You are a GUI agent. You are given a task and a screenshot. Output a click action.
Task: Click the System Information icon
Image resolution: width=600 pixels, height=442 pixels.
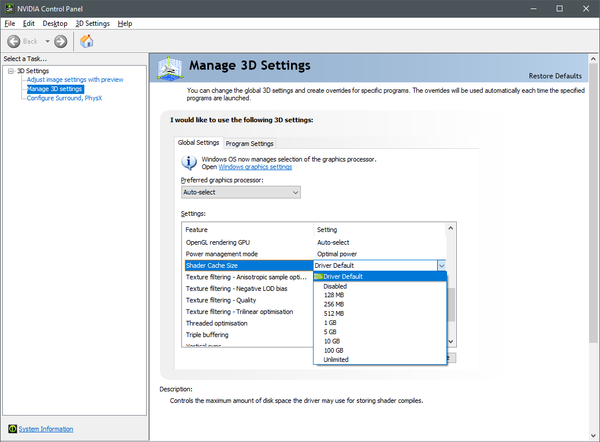pos(11,429)
